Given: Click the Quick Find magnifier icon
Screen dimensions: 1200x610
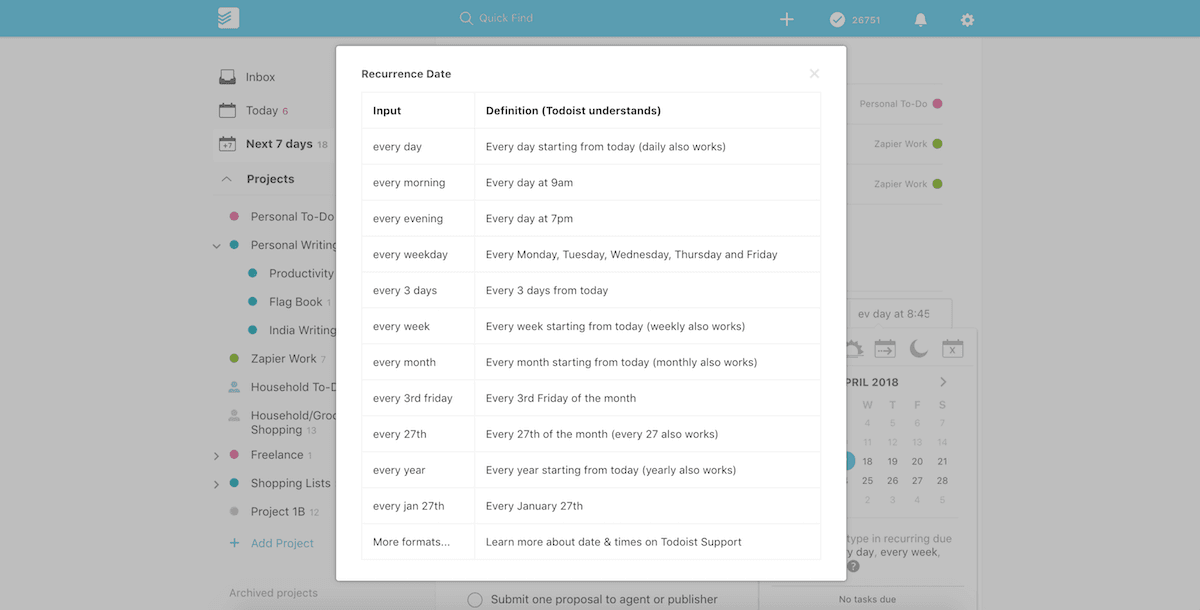Looking at the screenshot, I should click(x=466, y=18).
